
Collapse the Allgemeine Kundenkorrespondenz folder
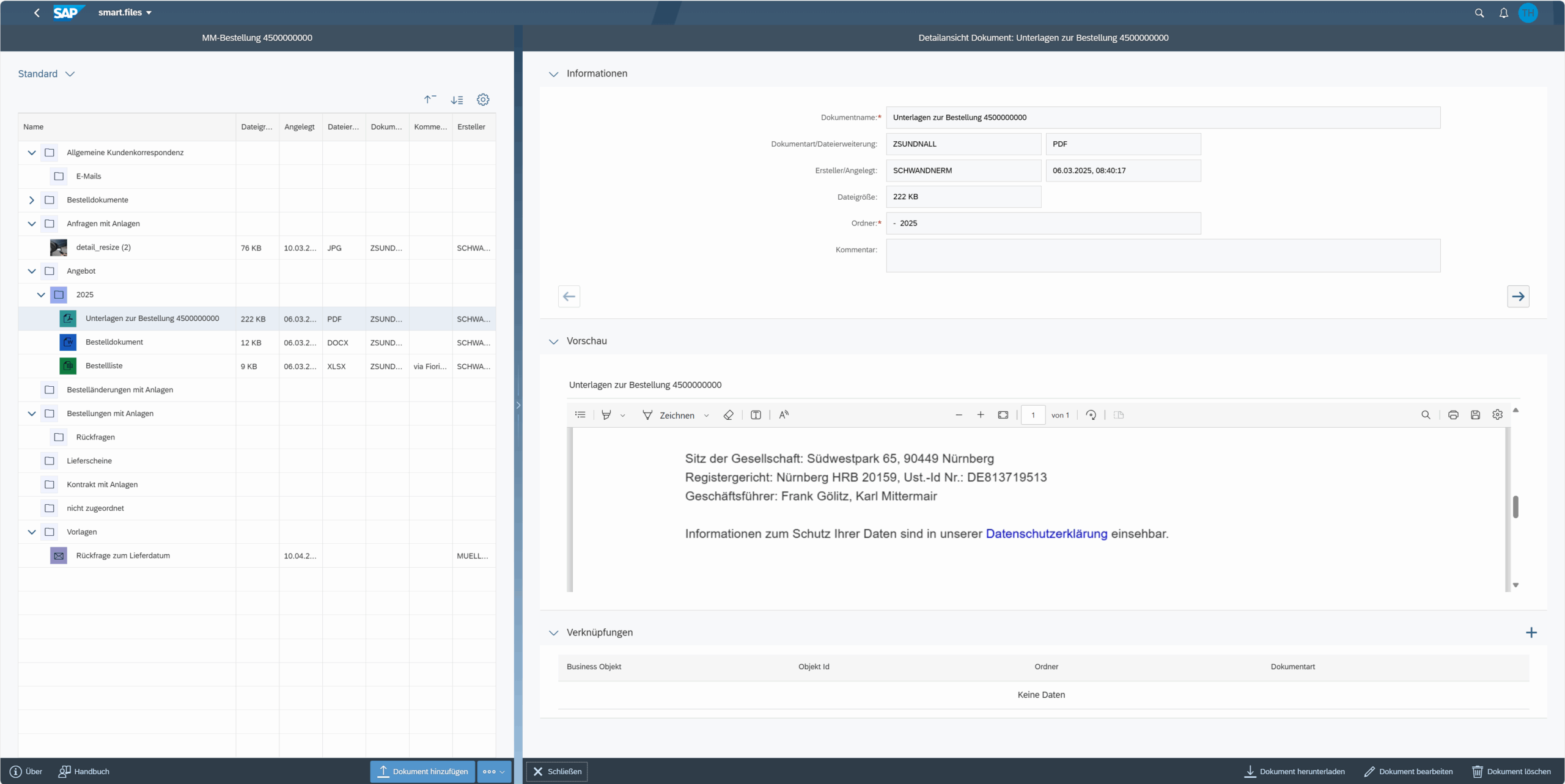tap(32, 153)
